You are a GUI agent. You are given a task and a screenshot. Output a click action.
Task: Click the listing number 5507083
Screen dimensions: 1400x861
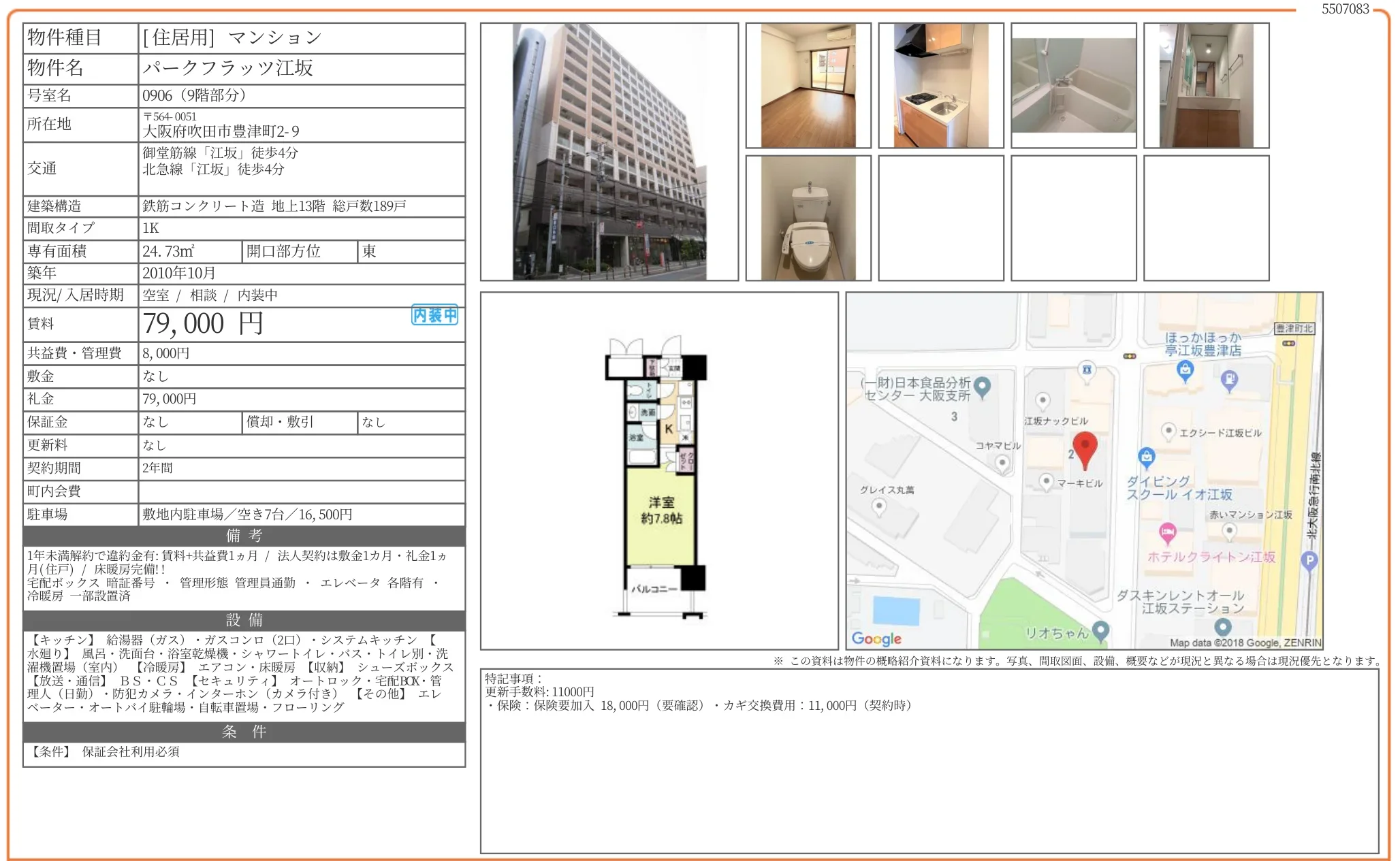pyautogui.click(x=1345, y=9)
